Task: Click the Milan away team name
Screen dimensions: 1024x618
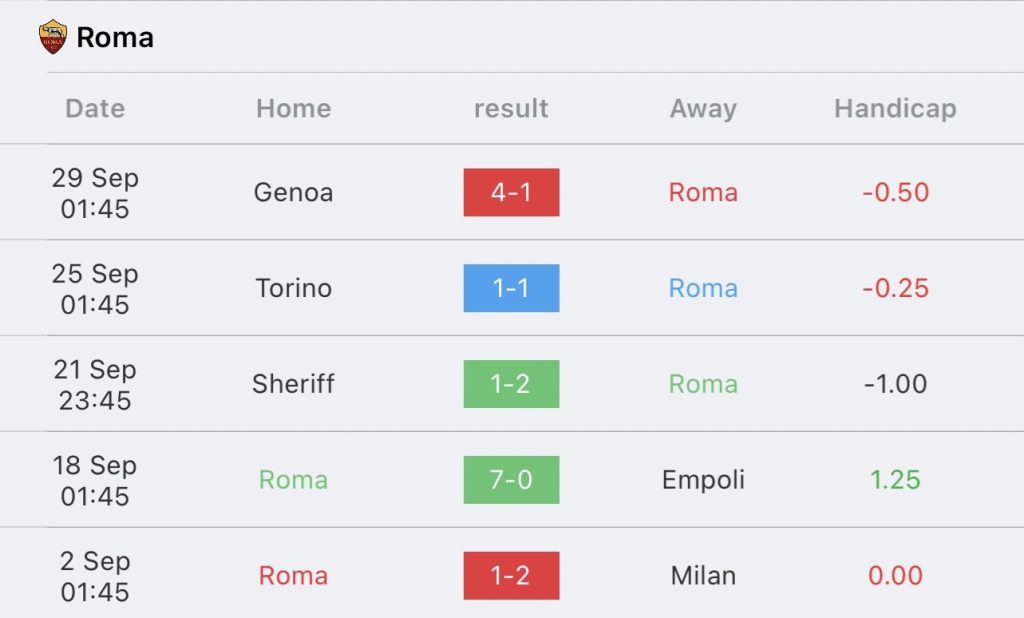Action: click(x=703, y=576)
